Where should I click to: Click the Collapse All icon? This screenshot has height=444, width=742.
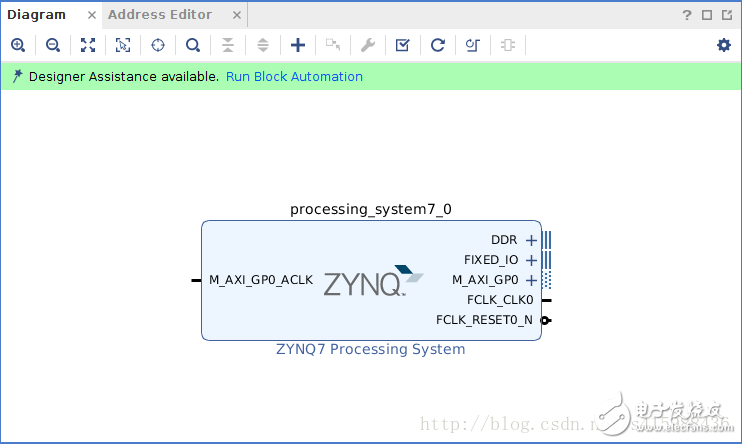coord(228,45)
